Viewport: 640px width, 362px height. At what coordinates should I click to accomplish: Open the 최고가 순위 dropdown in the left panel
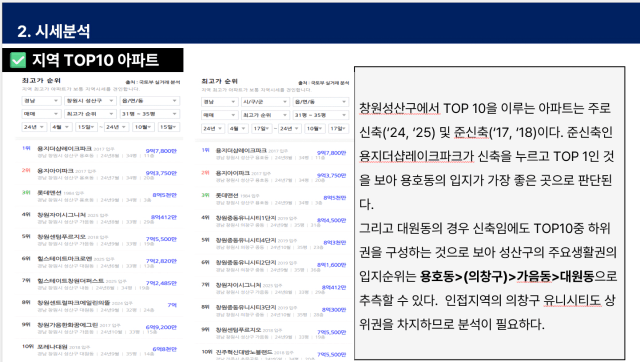pyautogui.click(x=90, y=114)
